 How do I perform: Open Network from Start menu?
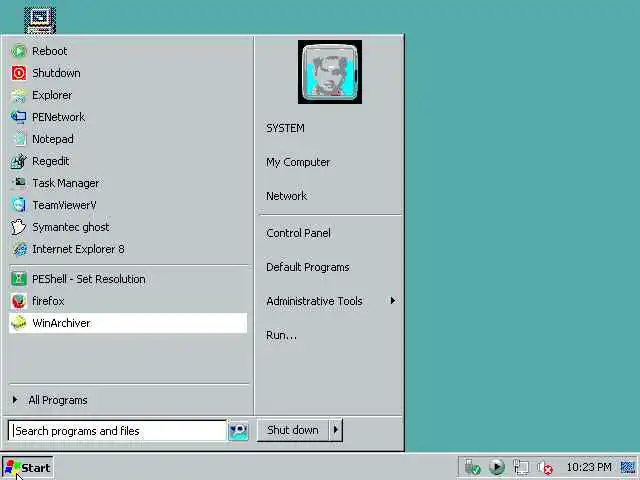click(287, 196)
